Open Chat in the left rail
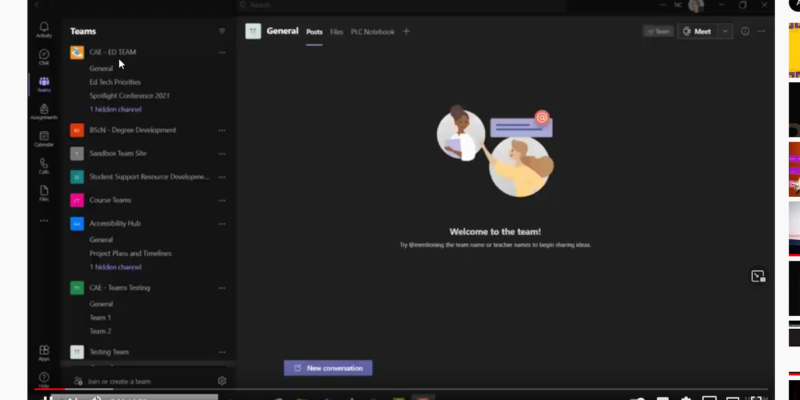This screenshot has width=800, height=400. 44,57
